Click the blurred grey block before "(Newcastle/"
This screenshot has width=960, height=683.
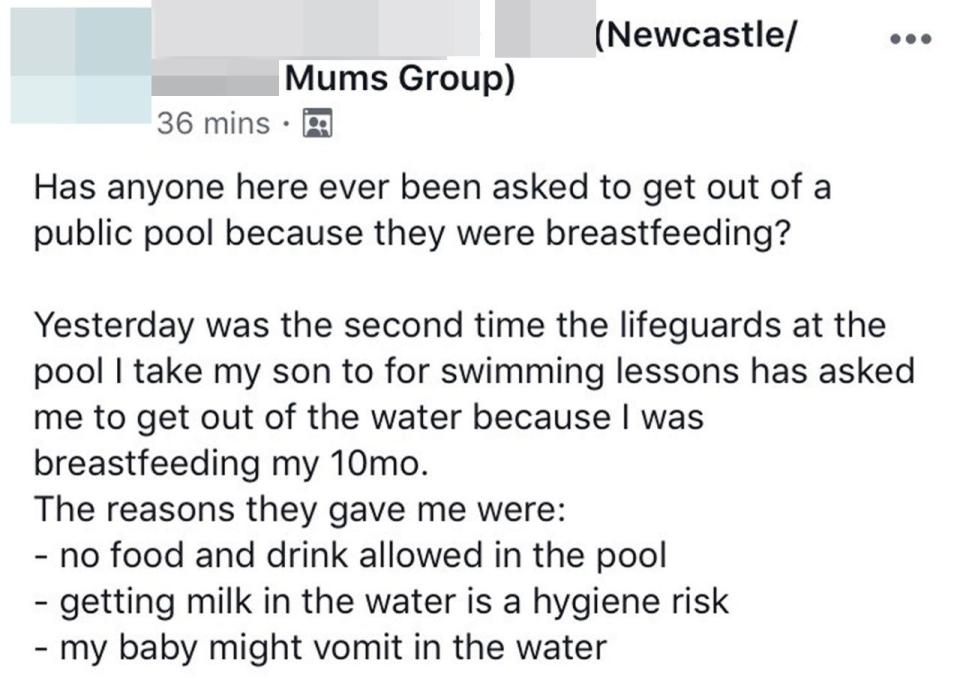(545, 28)
